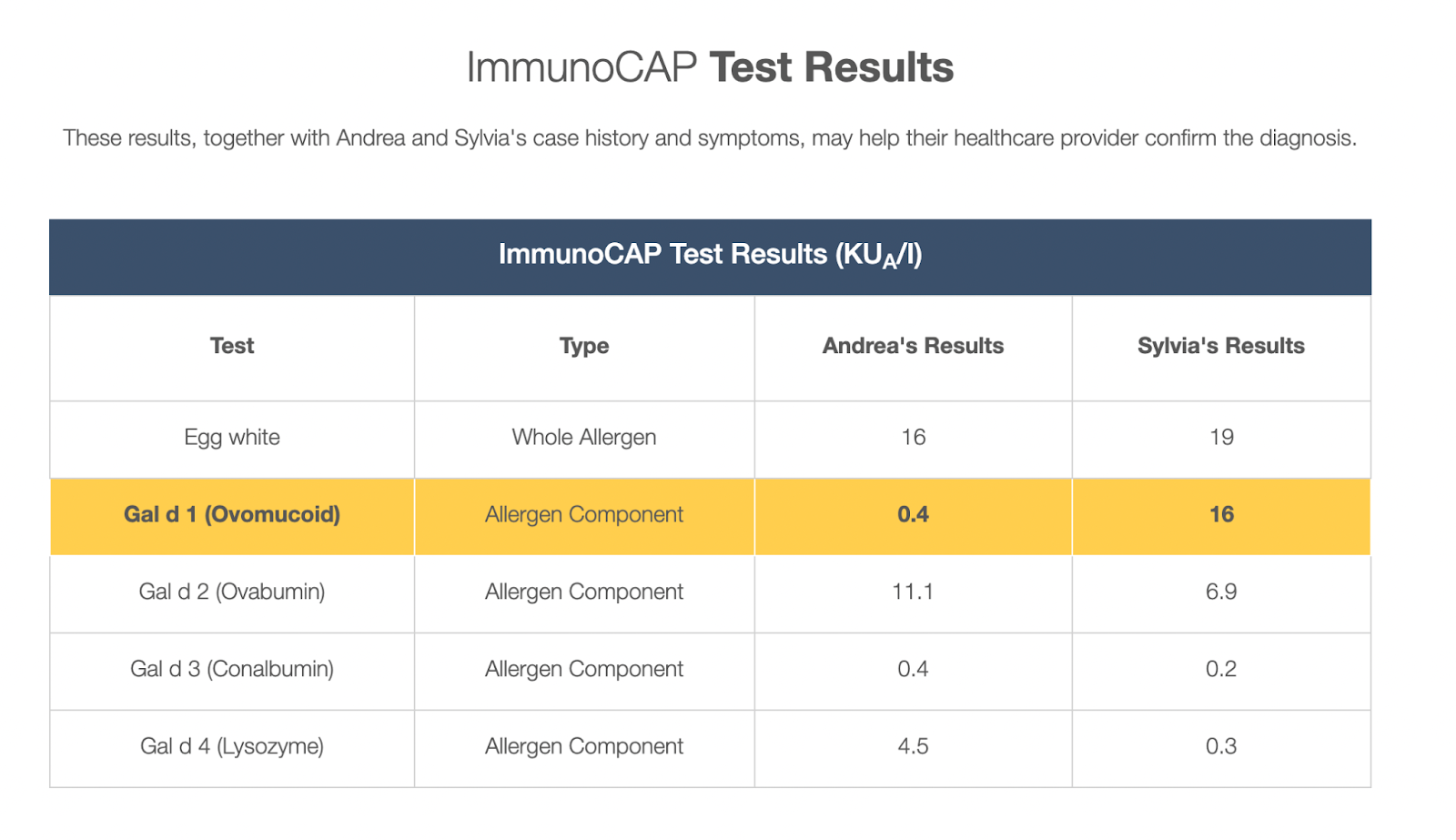This screenshot has width=1456, height=840.
Task: Select the Gal d 3 (Conalbumin) row label
Action: [232, 670]
